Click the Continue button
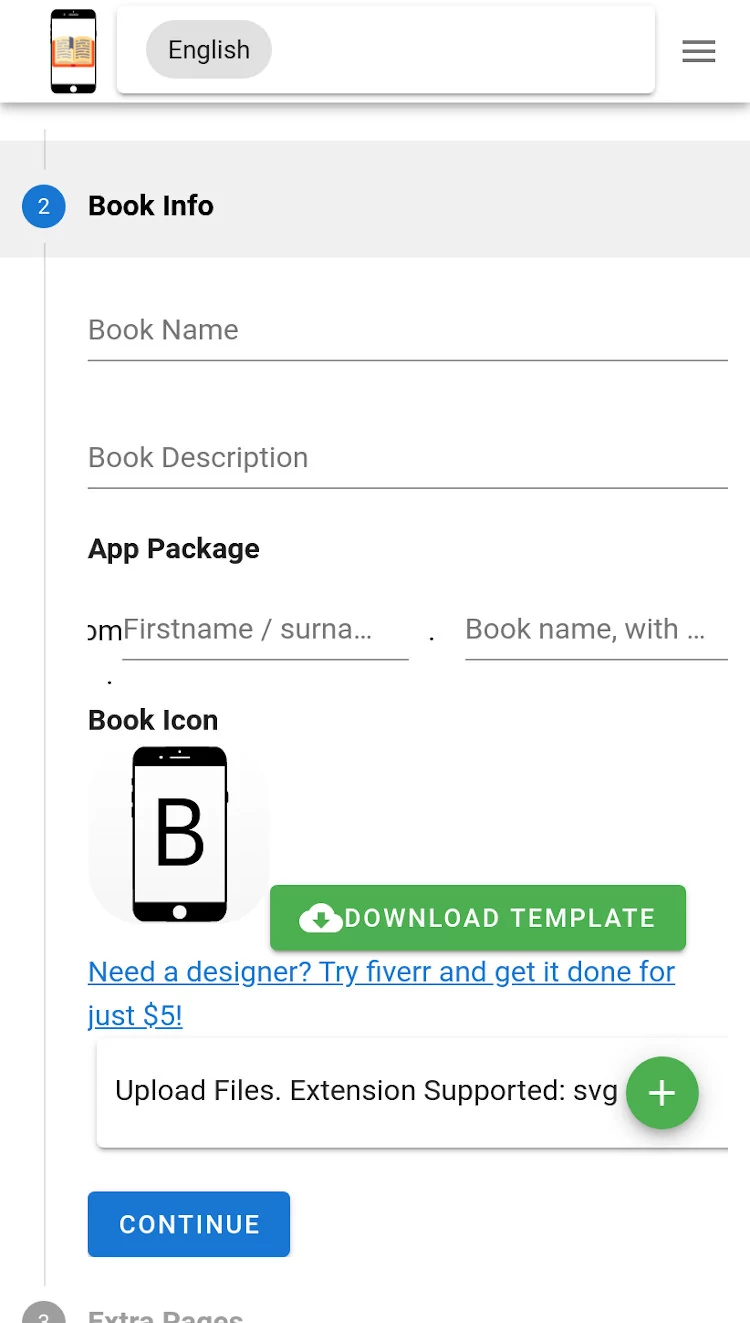Screen dimensions: 750x1323 tap(189, 1224)
